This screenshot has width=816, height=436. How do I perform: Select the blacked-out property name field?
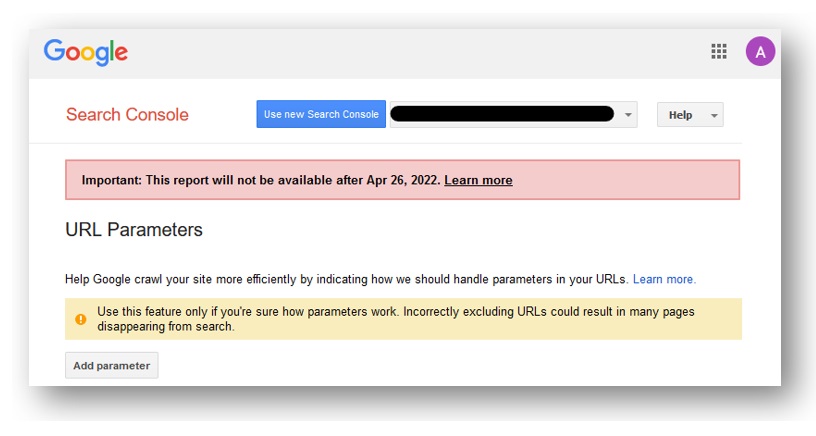[x=502, y=114]
